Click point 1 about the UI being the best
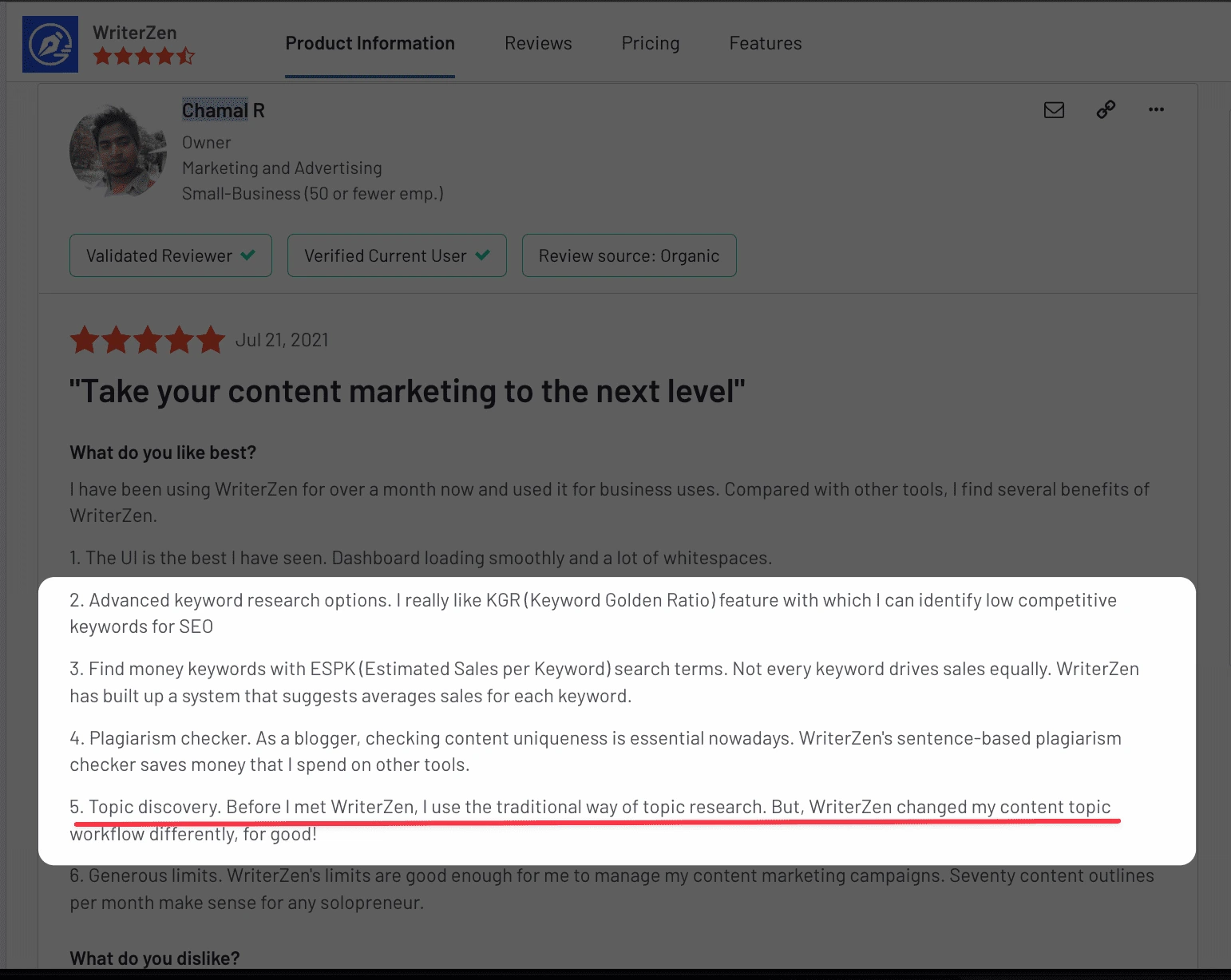1231x980 pixels. click(x=421, y=558)
